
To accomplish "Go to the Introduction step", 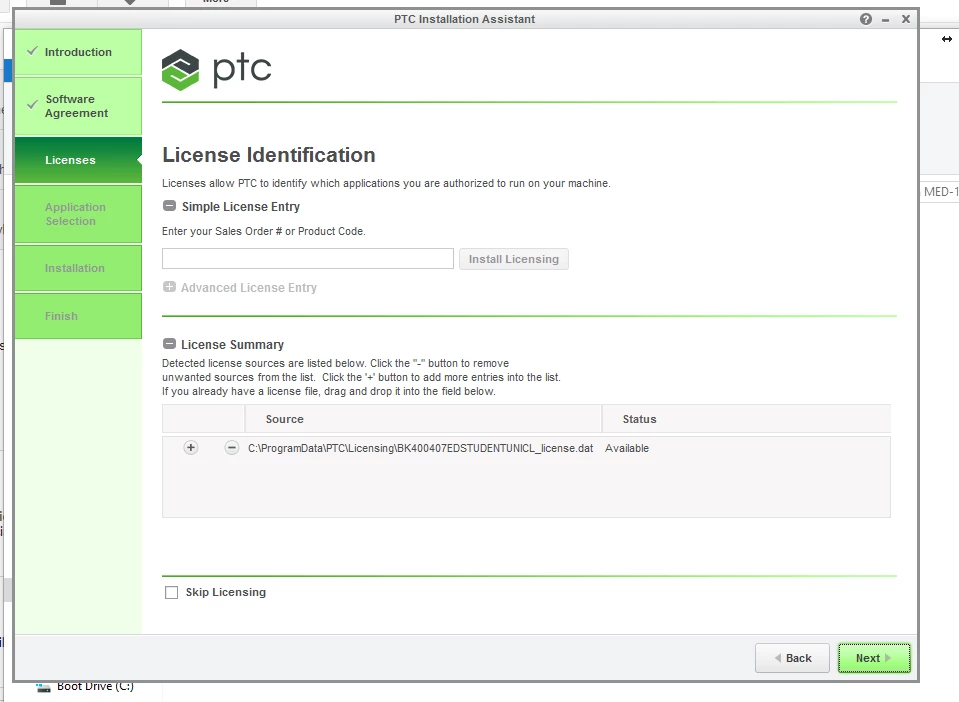I will [x=78, y=52].
